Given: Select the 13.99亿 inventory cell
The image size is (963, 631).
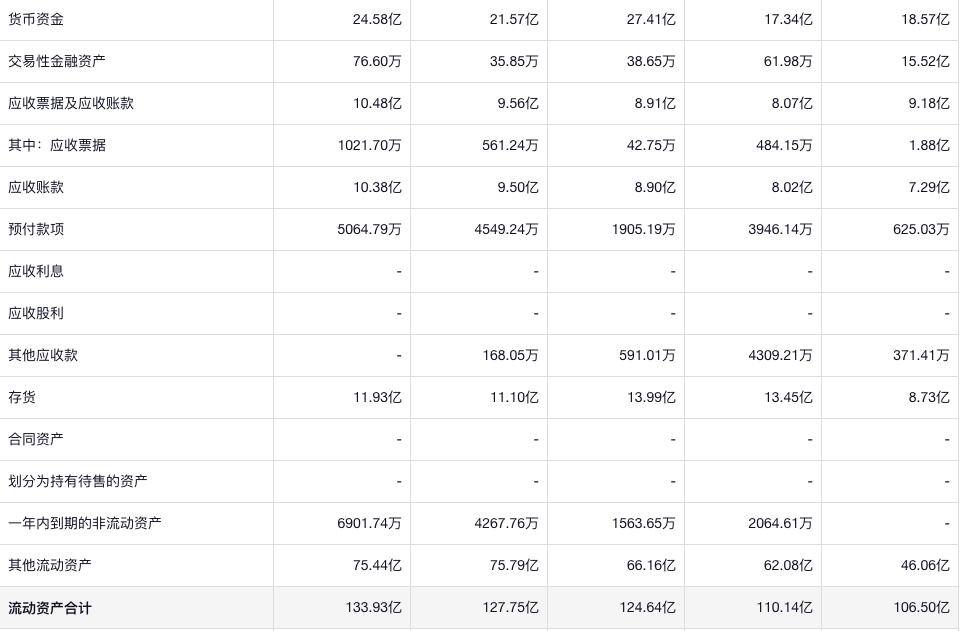Looking at the screenshot, I should 651,397.
